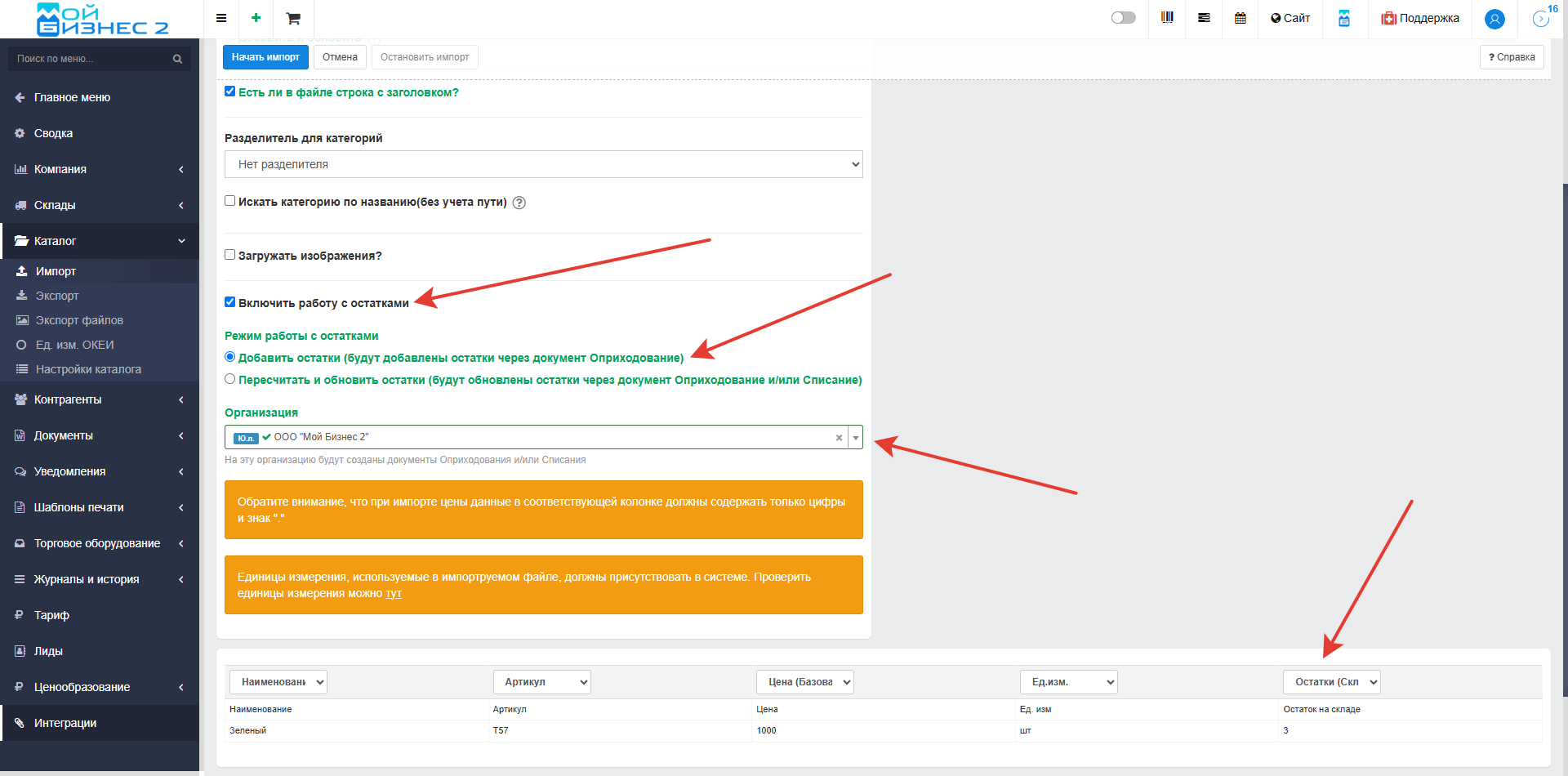
Task: Open the shopping cart icon
Action: point(293,18)
